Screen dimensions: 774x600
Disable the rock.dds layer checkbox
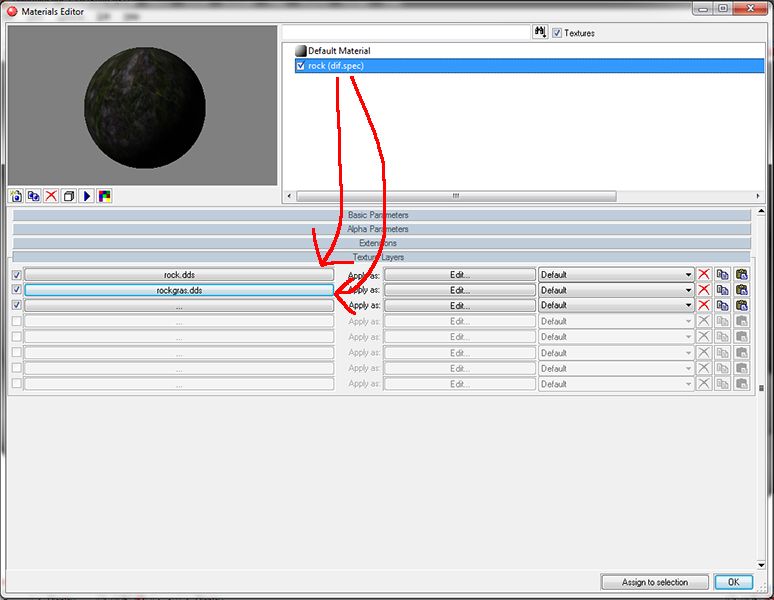coord(17,275)
